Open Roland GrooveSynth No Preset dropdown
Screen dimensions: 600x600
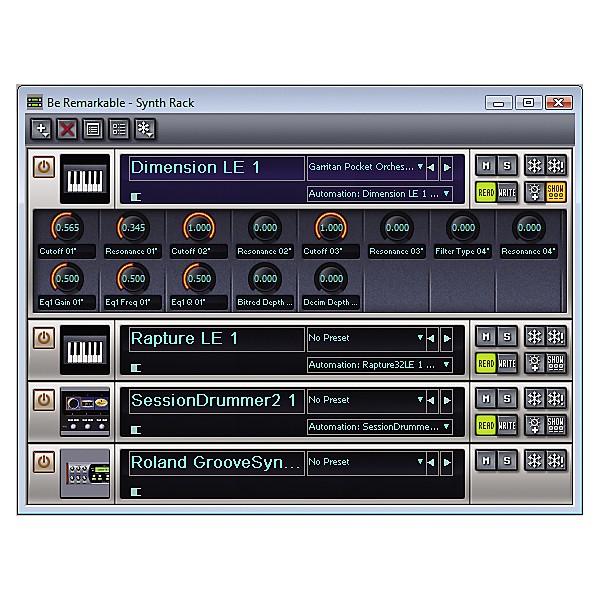point(366,462)
